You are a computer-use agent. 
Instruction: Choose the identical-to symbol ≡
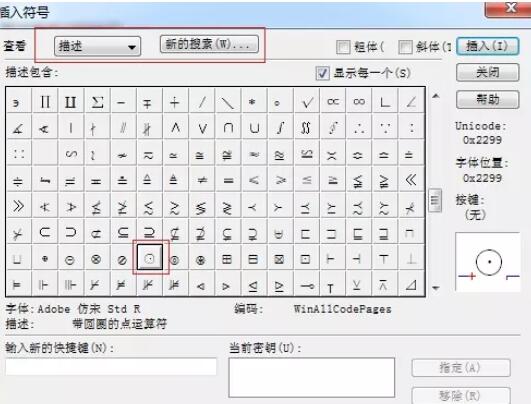[x=228, y=179]
